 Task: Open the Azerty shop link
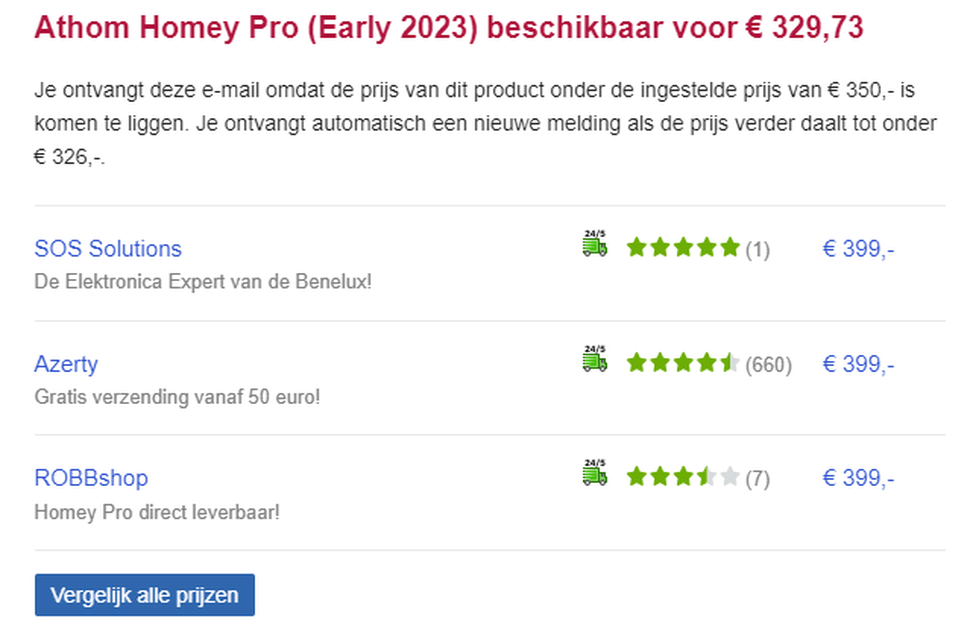pyautogui.click(x=66, y=363)
